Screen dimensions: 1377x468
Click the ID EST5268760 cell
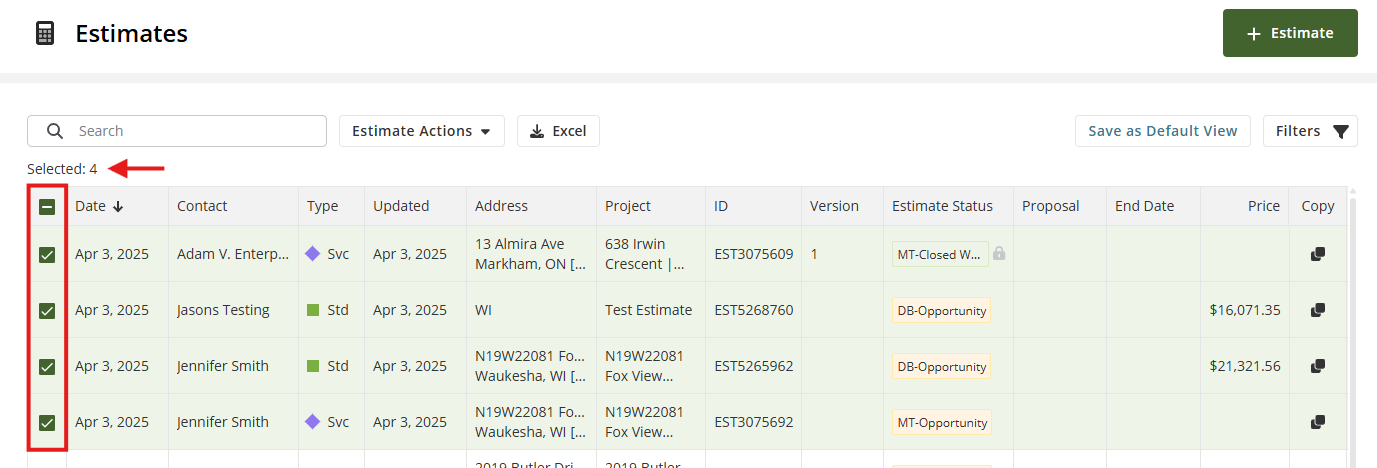coord(753,310)
